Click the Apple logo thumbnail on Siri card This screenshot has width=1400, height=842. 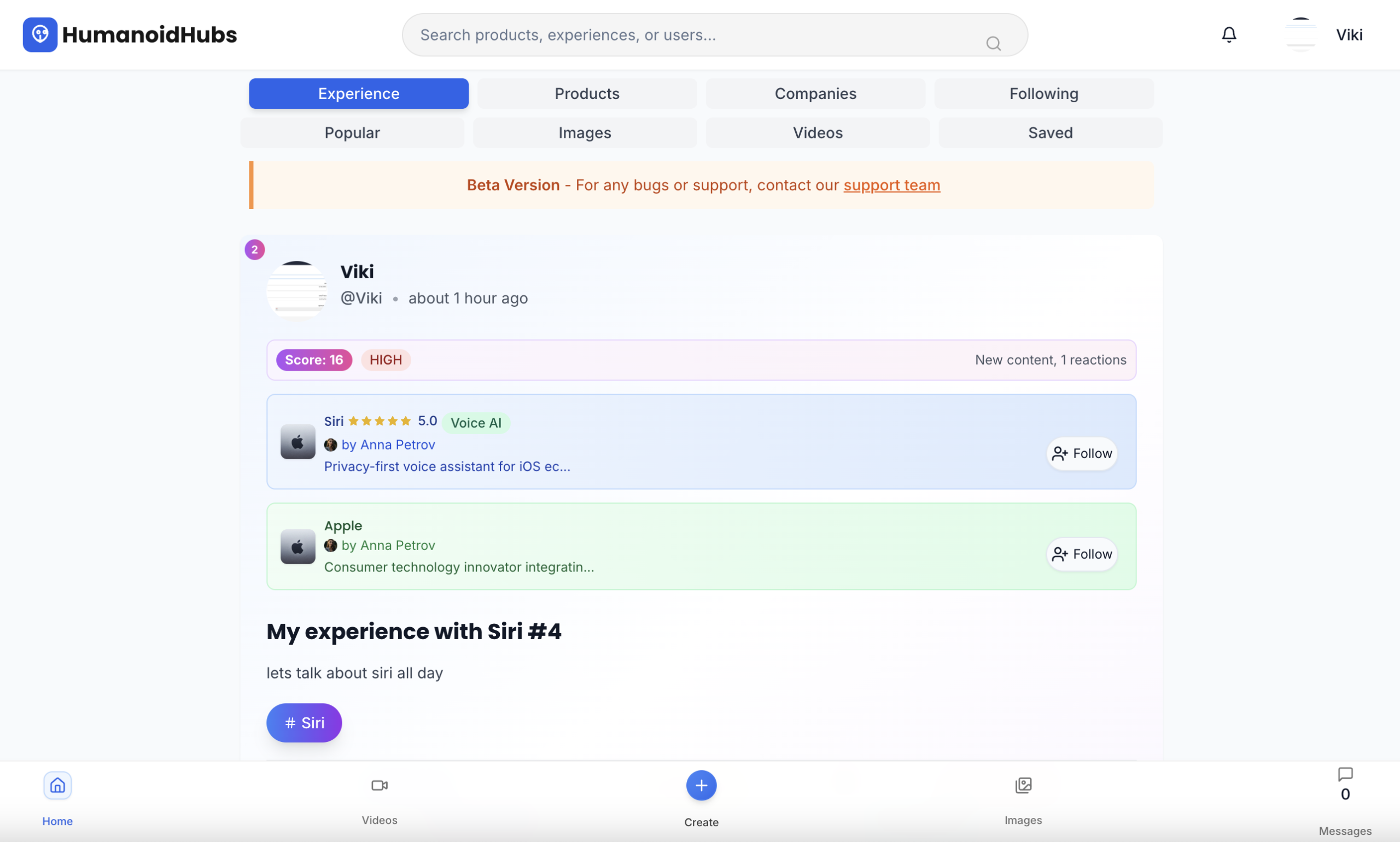[297, 441]
